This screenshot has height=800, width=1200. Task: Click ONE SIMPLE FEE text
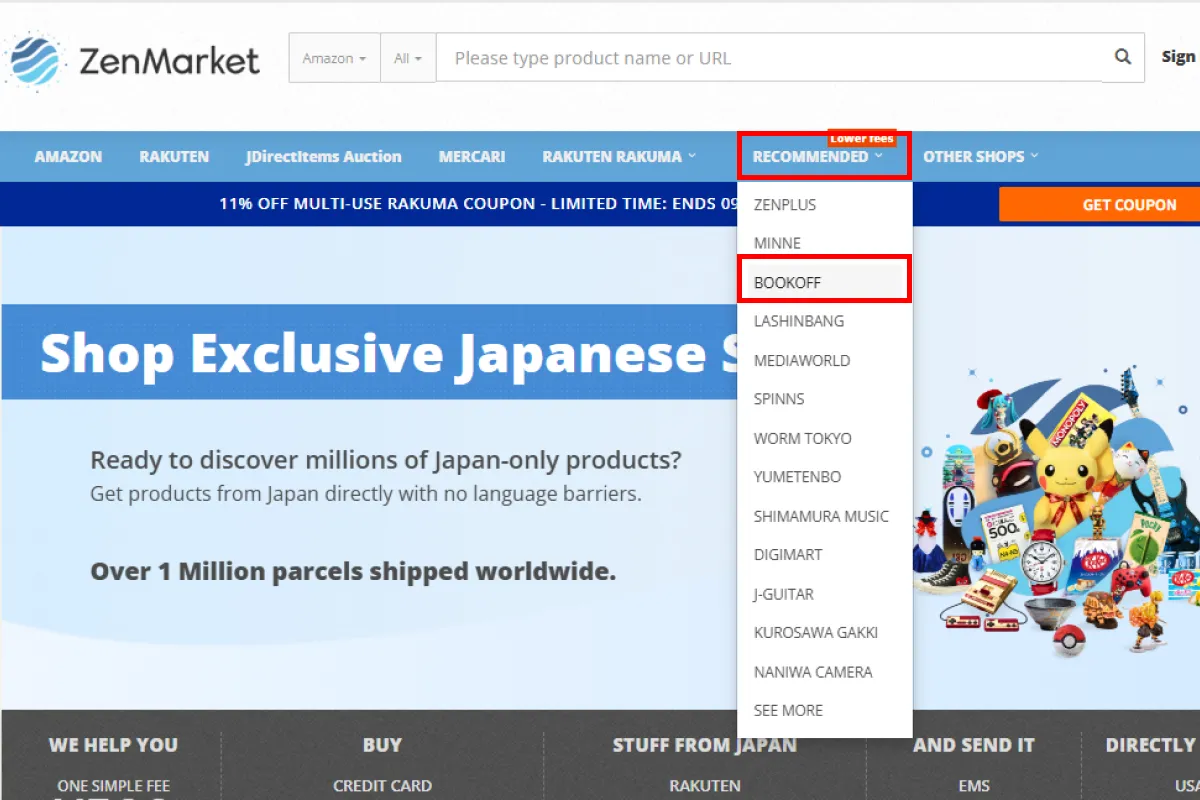[x=113, y=786]
